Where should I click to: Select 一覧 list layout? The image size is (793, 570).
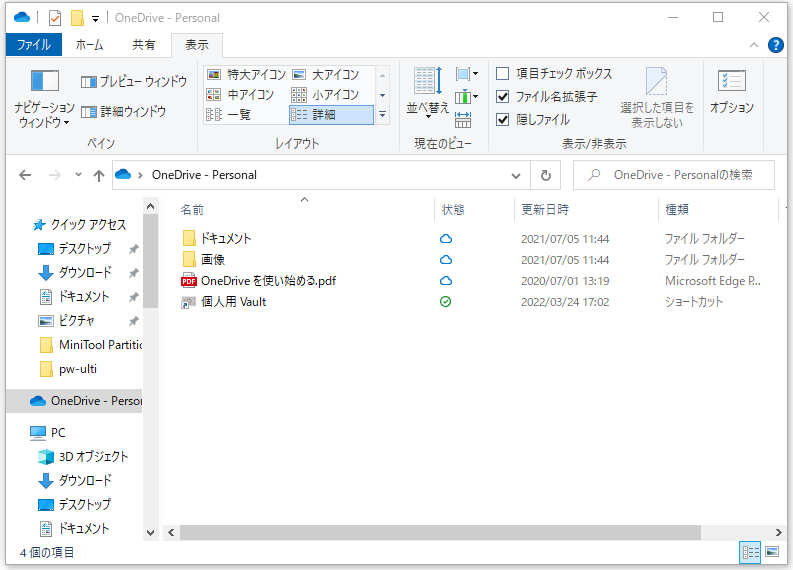pos(229,115)
